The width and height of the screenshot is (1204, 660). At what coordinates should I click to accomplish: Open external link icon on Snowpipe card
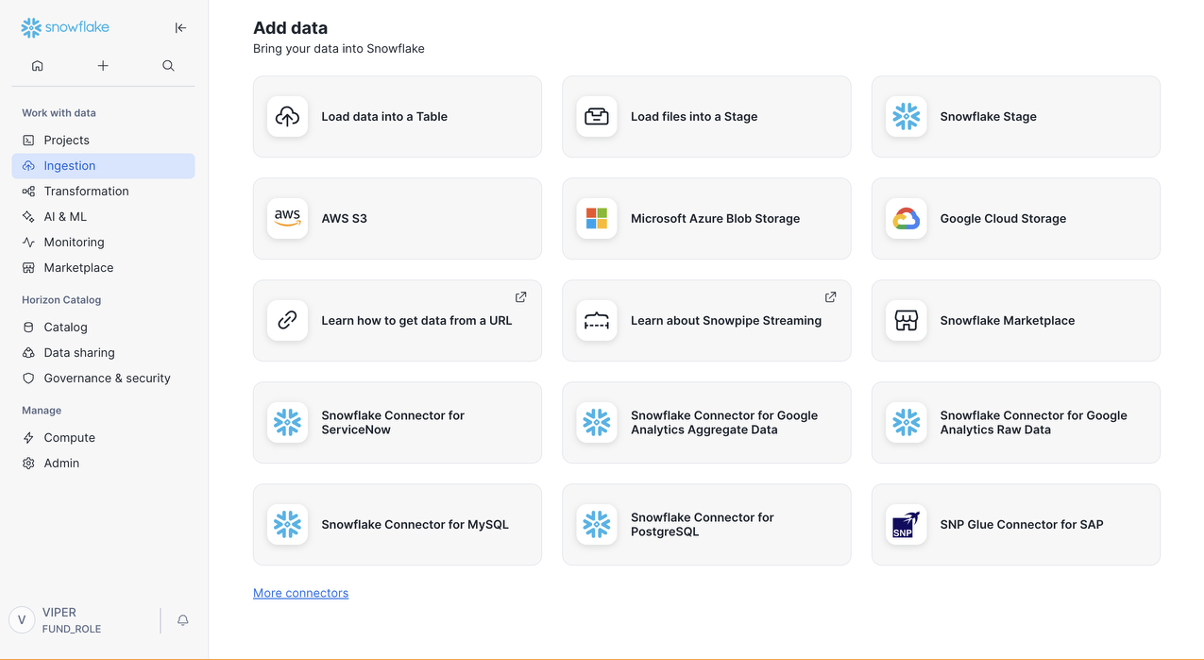click(830, 297)
